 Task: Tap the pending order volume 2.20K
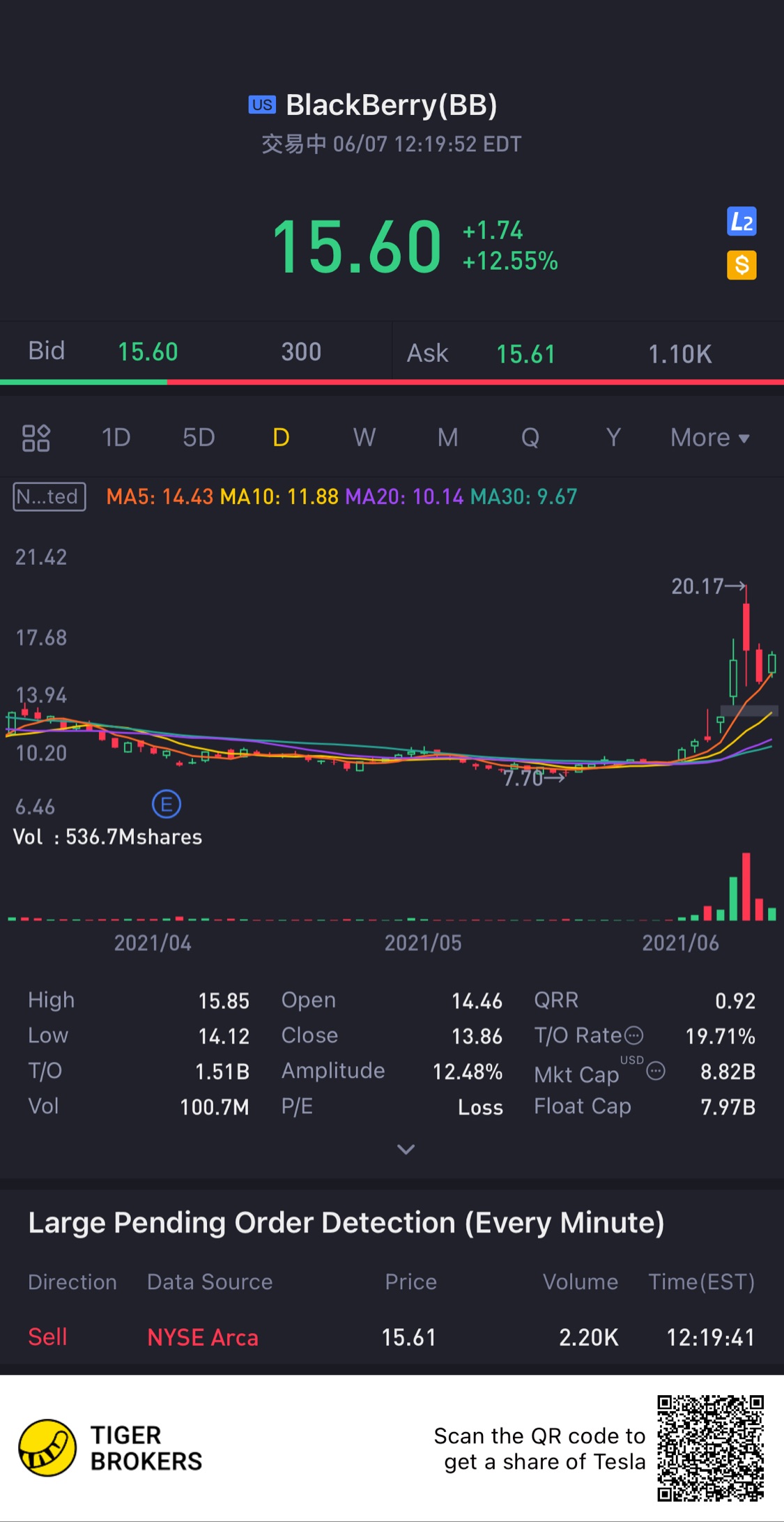589,1337
